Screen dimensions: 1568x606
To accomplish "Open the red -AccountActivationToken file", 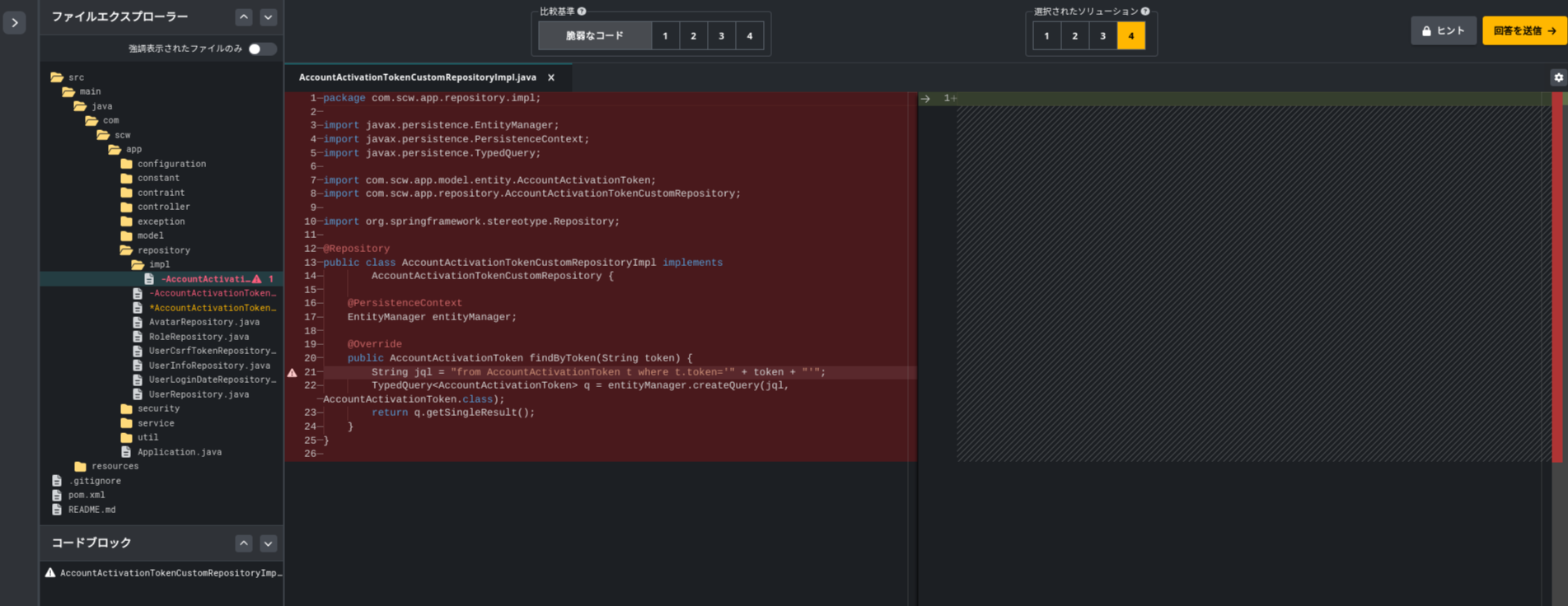I will tap(206, 294).
